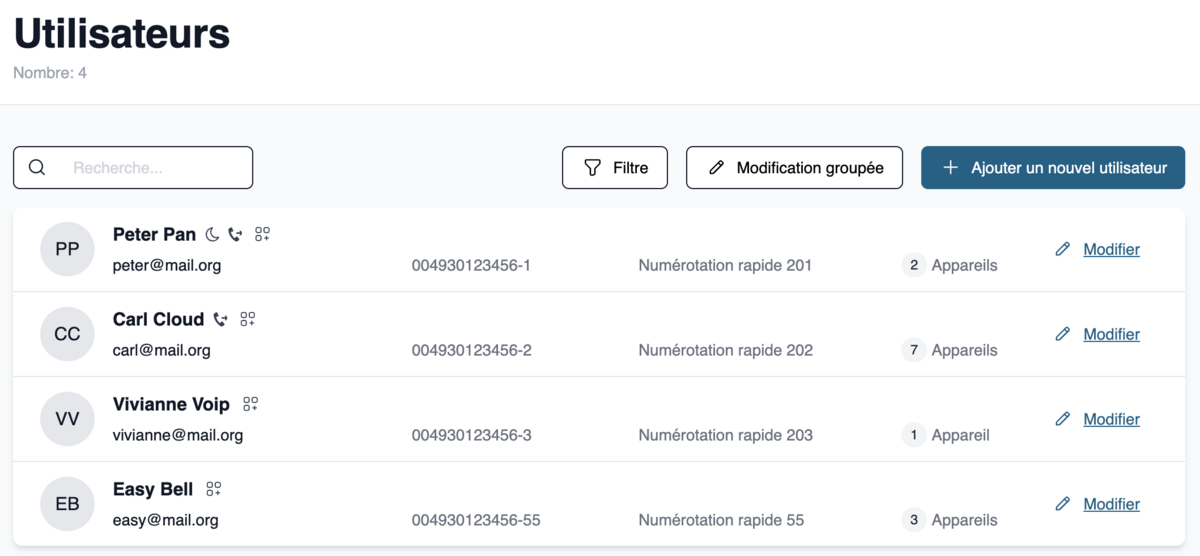This screenshot has width=1200, height=556.
Task: Click the apps grid icon beside Carl Cloud
Action: 247,320
